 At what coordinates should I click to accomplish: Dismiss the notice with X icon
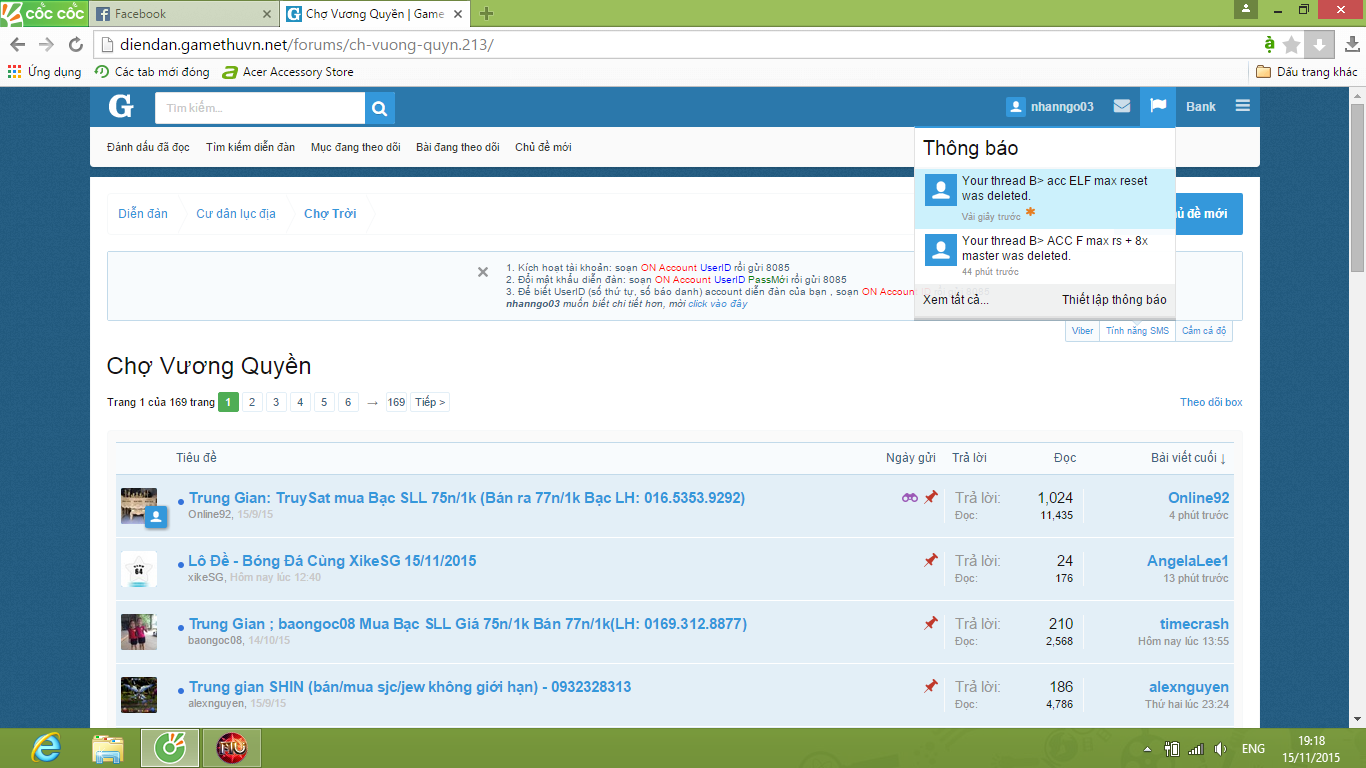click(483, 272)
